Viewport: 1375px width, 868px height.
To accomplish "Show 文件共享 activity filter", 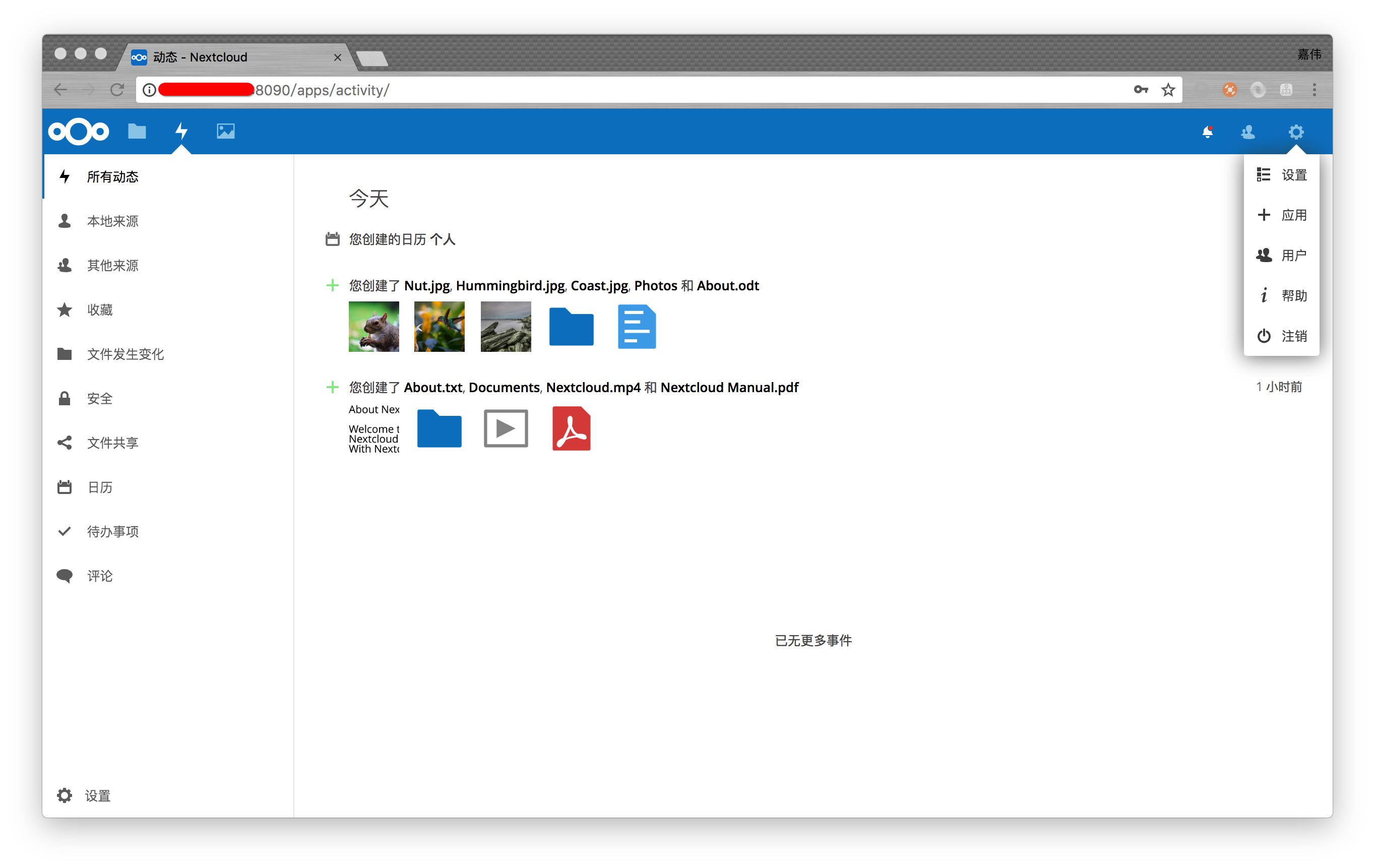I will pyautogui.click(x=112, y=443).
